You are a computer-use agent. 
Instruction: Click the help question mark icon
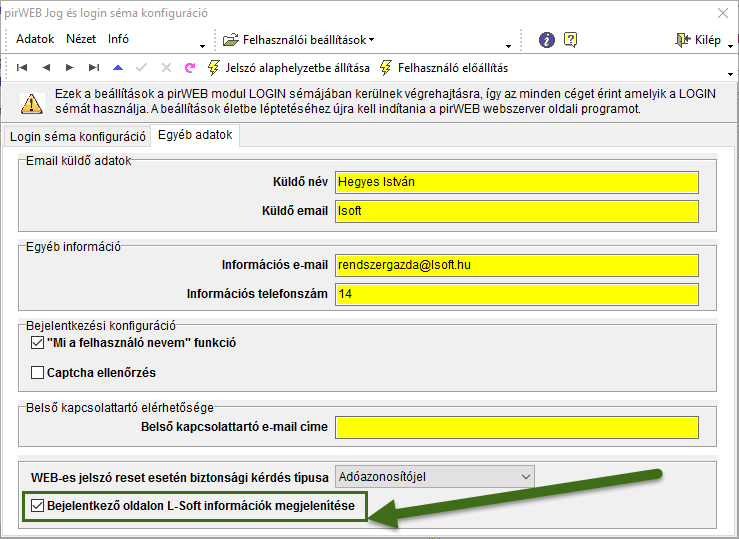pyautogui.click(x=571, y=40)
